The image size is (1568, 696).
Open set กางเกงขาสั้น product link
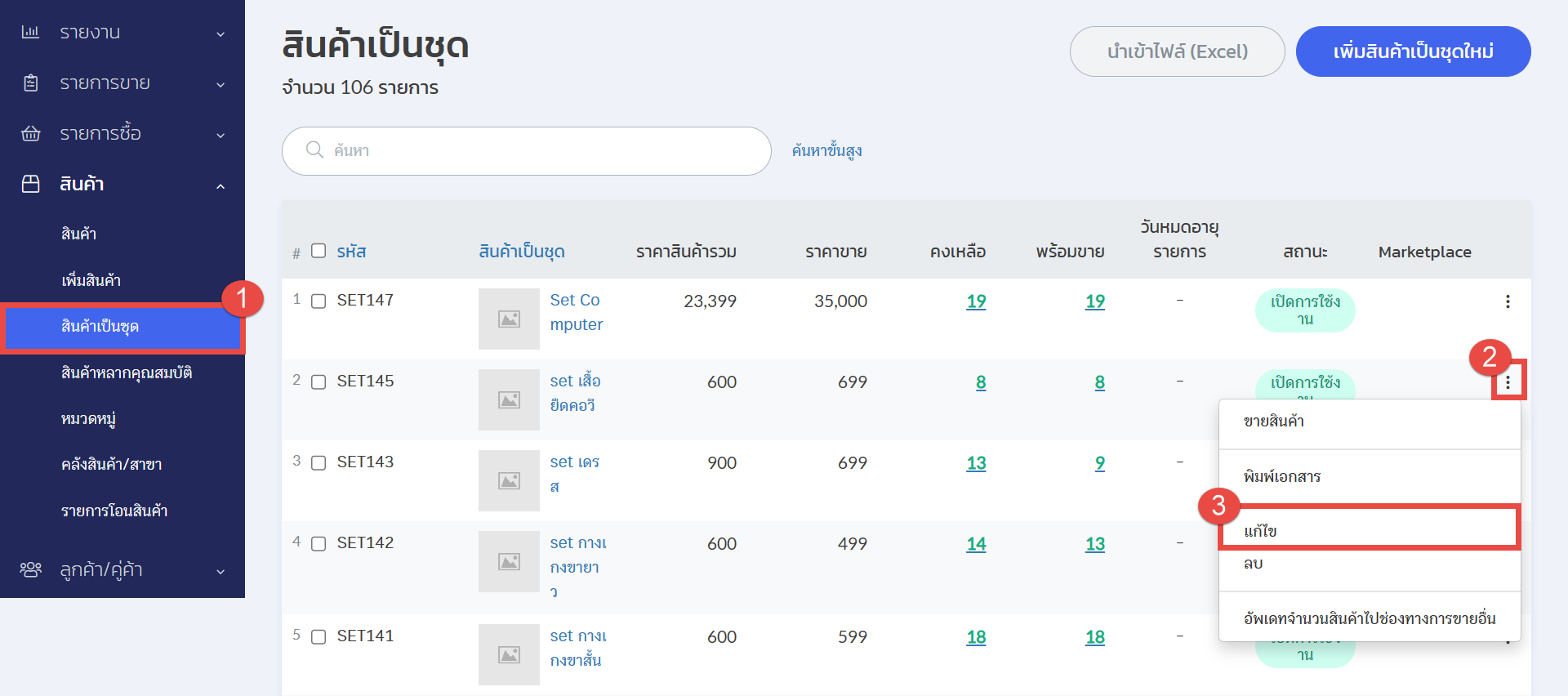coord(578,648)
